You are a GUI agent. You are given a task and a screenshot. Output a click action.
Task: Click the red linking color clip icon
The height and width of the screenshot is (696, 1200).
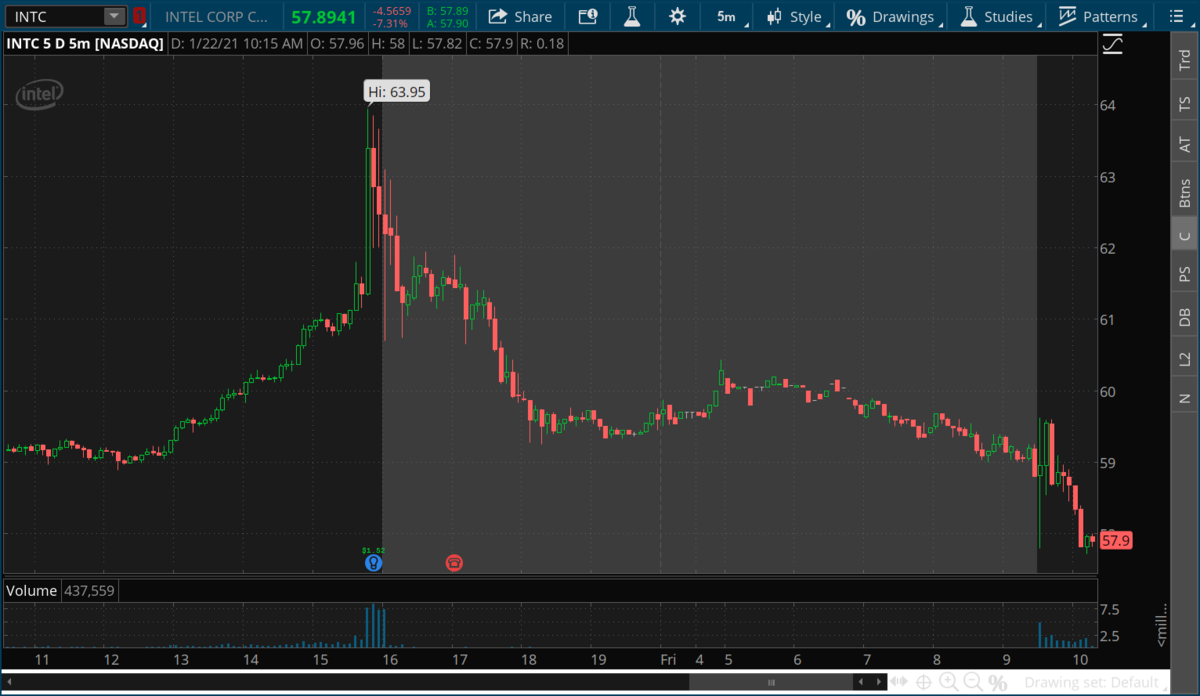coord(139,16)
